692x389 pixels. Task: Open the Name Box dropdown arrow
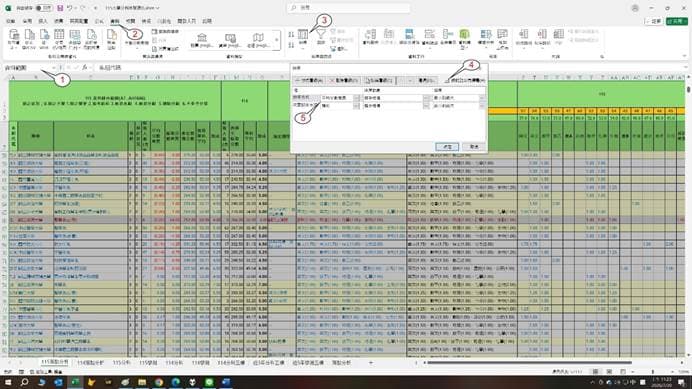pyautogui.click(x=53, y=68)
